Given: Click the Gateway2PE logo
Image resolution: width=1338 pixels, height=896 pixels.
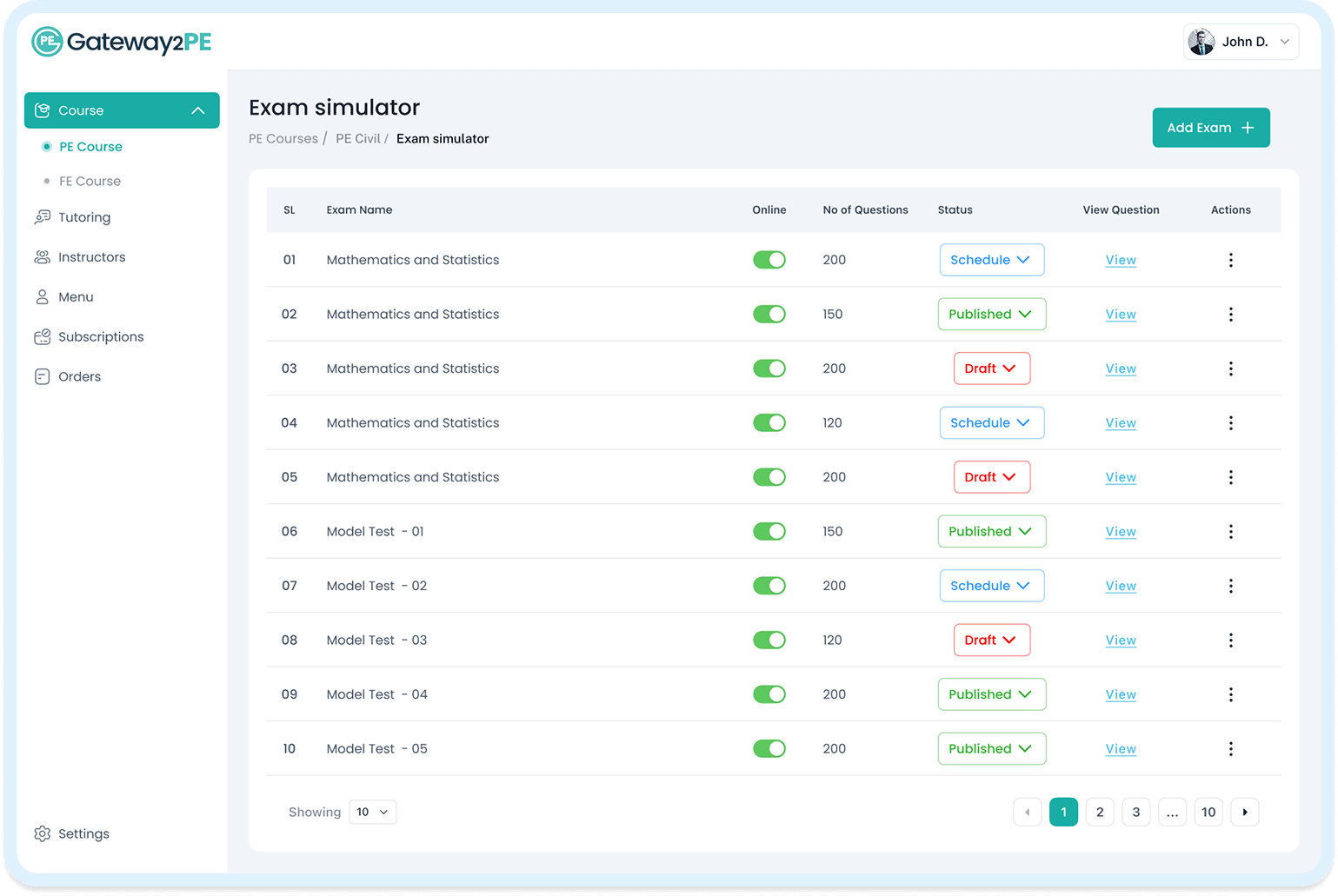Looking at the screenshot, I should coord(120,41).
